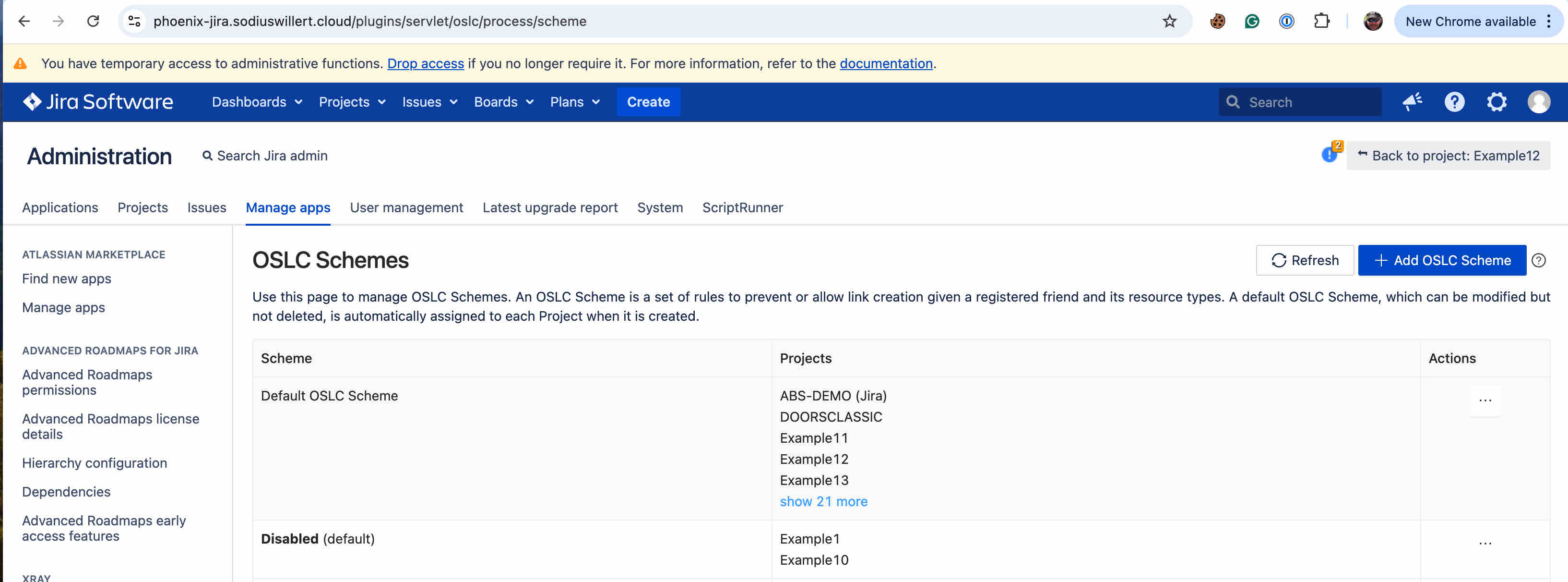Click Example10 in Disabled scheme projects
Image resolution: width=1568 pixels, height=582 pixels.
click(814, 560)
